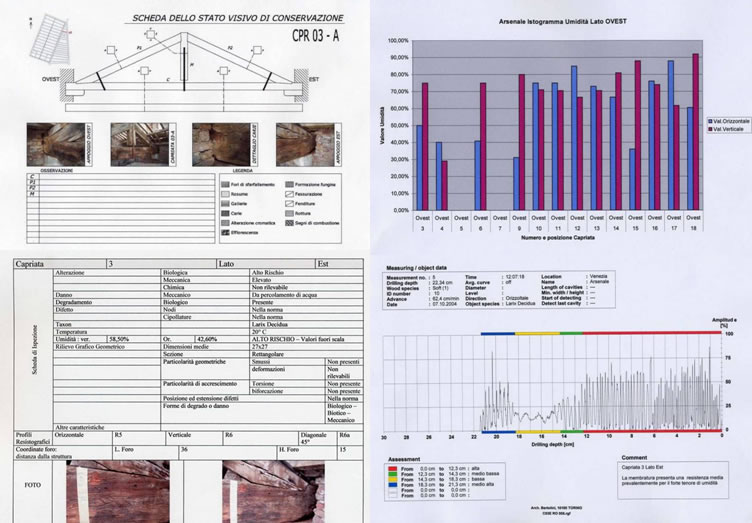752x523 pixels.
Task: Click the '07.10.2004' date value
Action: [444, 304]
